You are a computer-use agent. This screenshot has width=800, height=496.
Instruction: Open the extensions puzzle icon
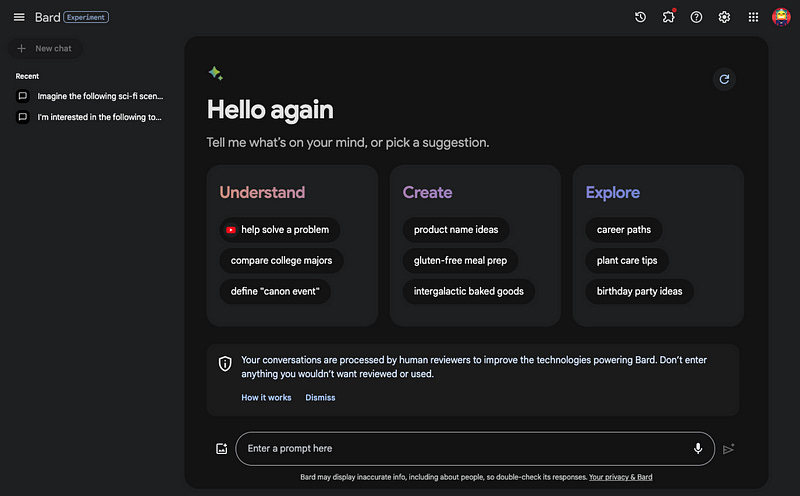pos(668,17)
